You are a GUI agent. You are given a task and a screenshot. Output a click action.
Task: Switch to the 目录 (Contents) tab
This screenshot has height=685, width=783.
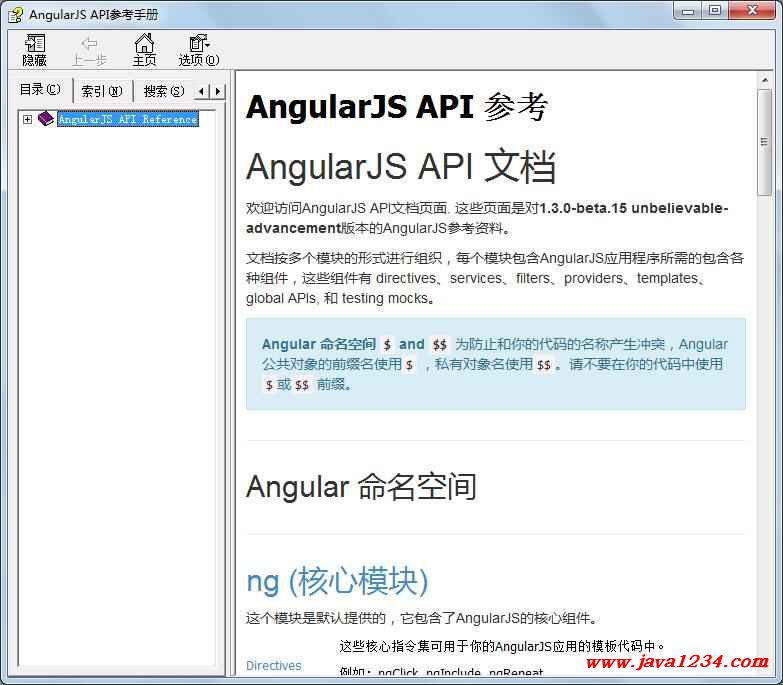[40, 90]
